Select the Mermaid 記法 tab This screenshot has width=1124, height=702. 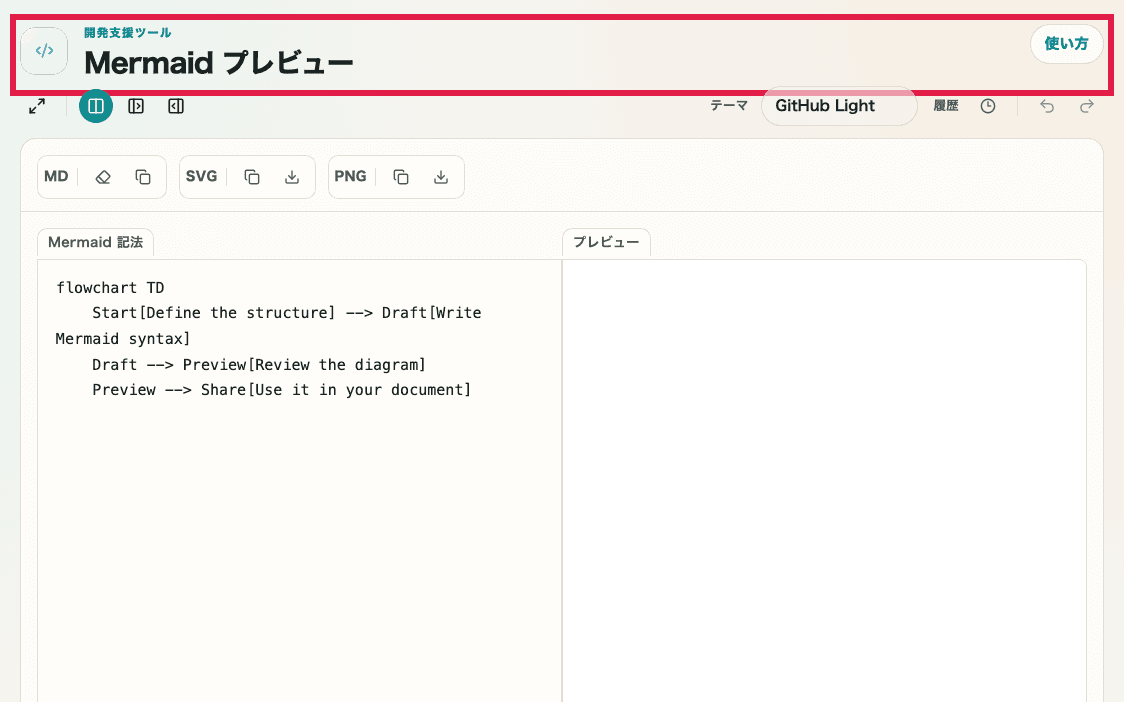click(x=95, y=242)
